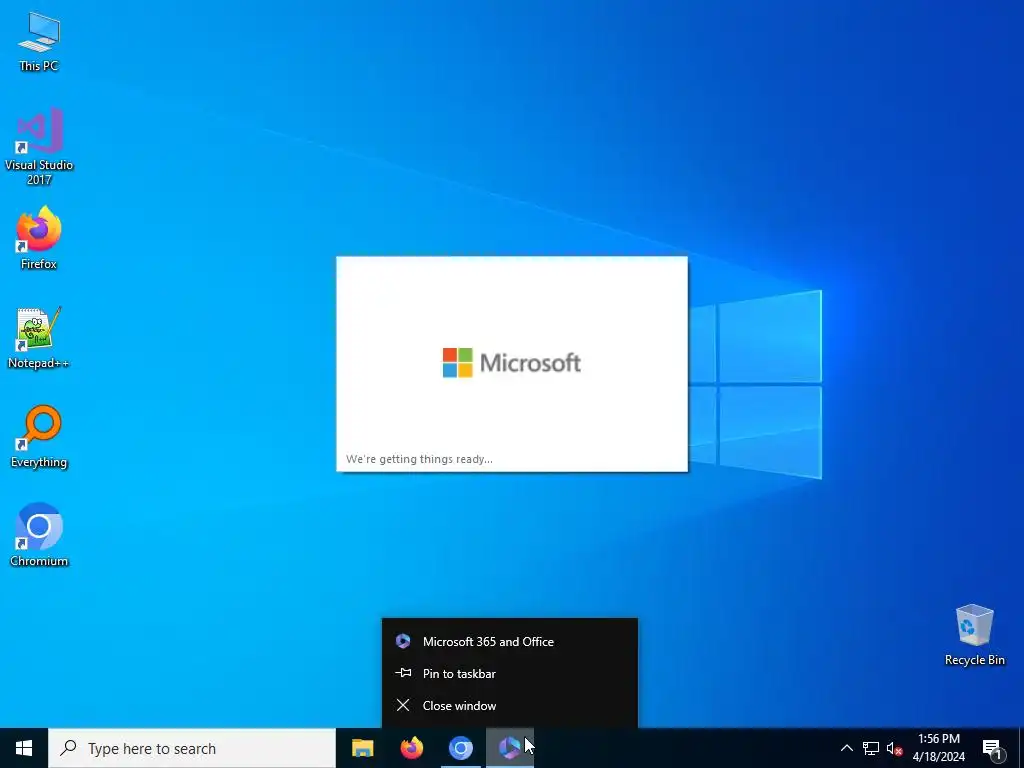Viewport: 1024px width, 768px height.
Task: Choose Microsoft 365 and Office in the jump list
Action: click(509, 641)
